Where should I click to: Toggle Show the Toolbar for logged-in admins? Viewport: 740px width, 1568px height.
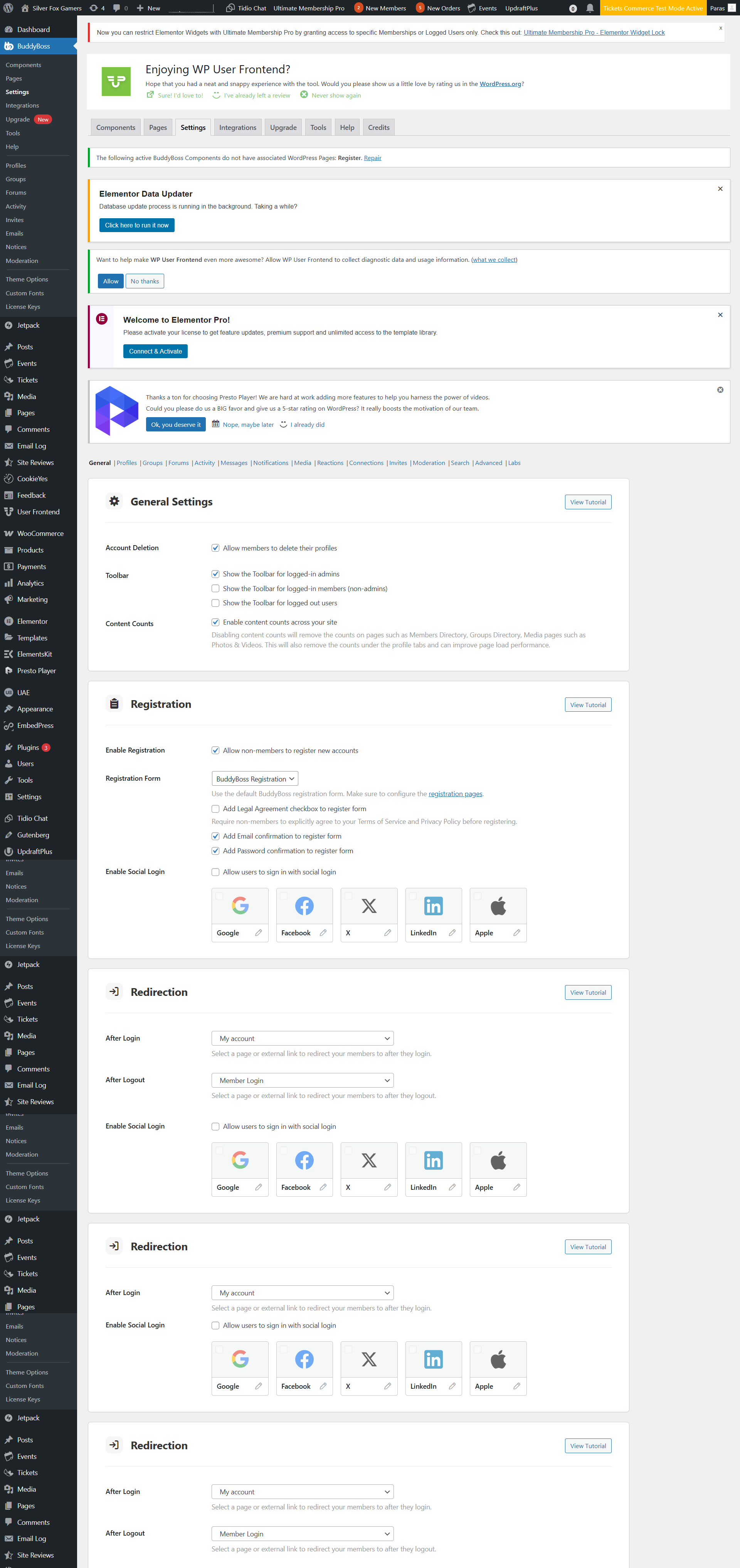[215, 573]
